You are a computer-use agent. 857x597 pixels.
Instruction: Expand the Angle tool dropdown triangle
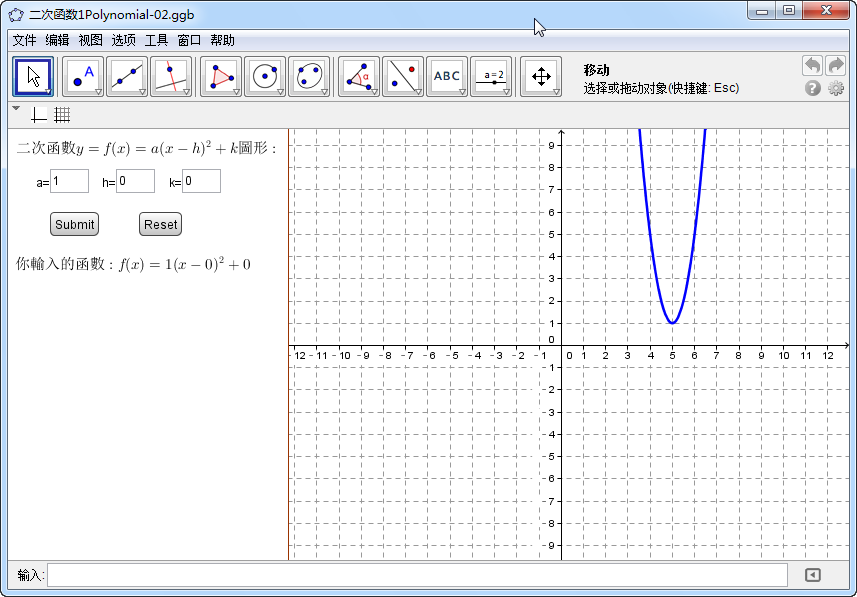click(374, 92)
